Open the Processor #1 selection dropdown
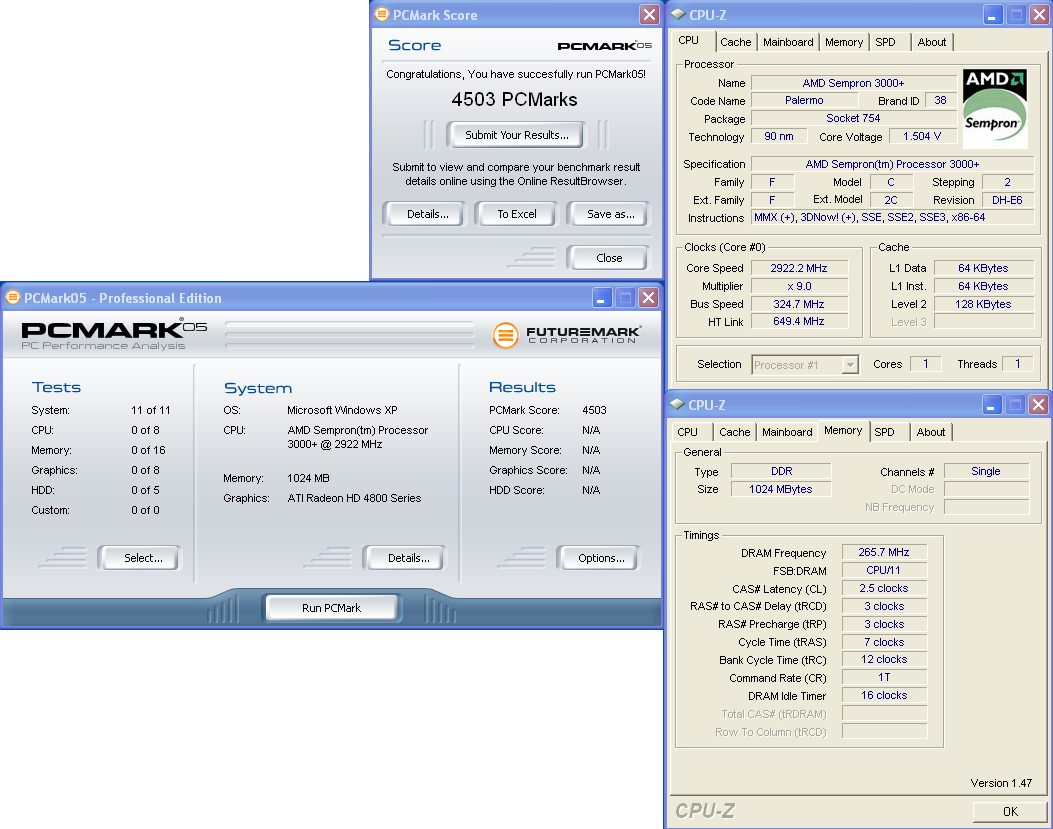Screen dimensions: 1053x829 850,365
